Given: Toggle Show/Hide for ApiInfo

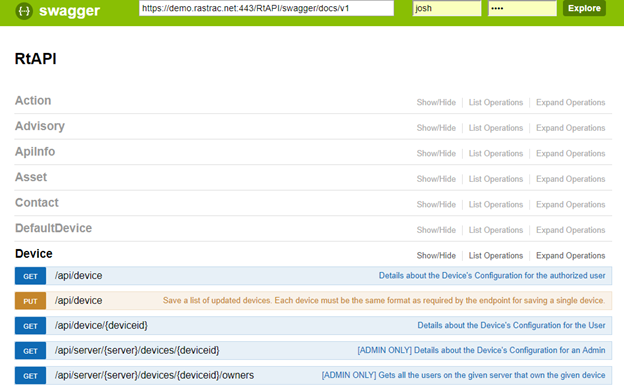Looking at the screenshot, I should click(x=436, y=154).
